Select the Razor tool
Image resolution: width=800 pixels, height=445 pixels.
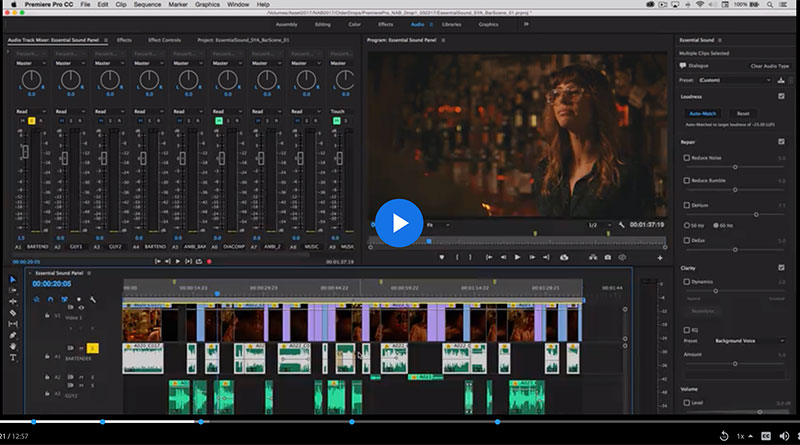click(13, 313)
